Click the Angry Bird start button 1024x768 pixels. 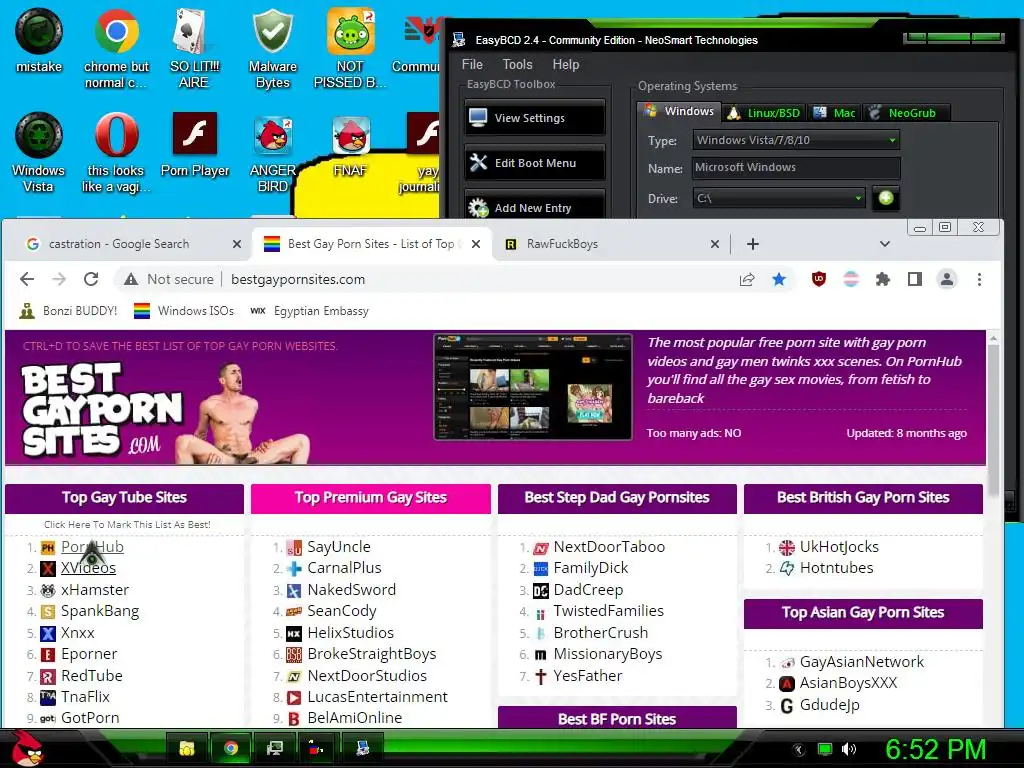coord(27,748)
